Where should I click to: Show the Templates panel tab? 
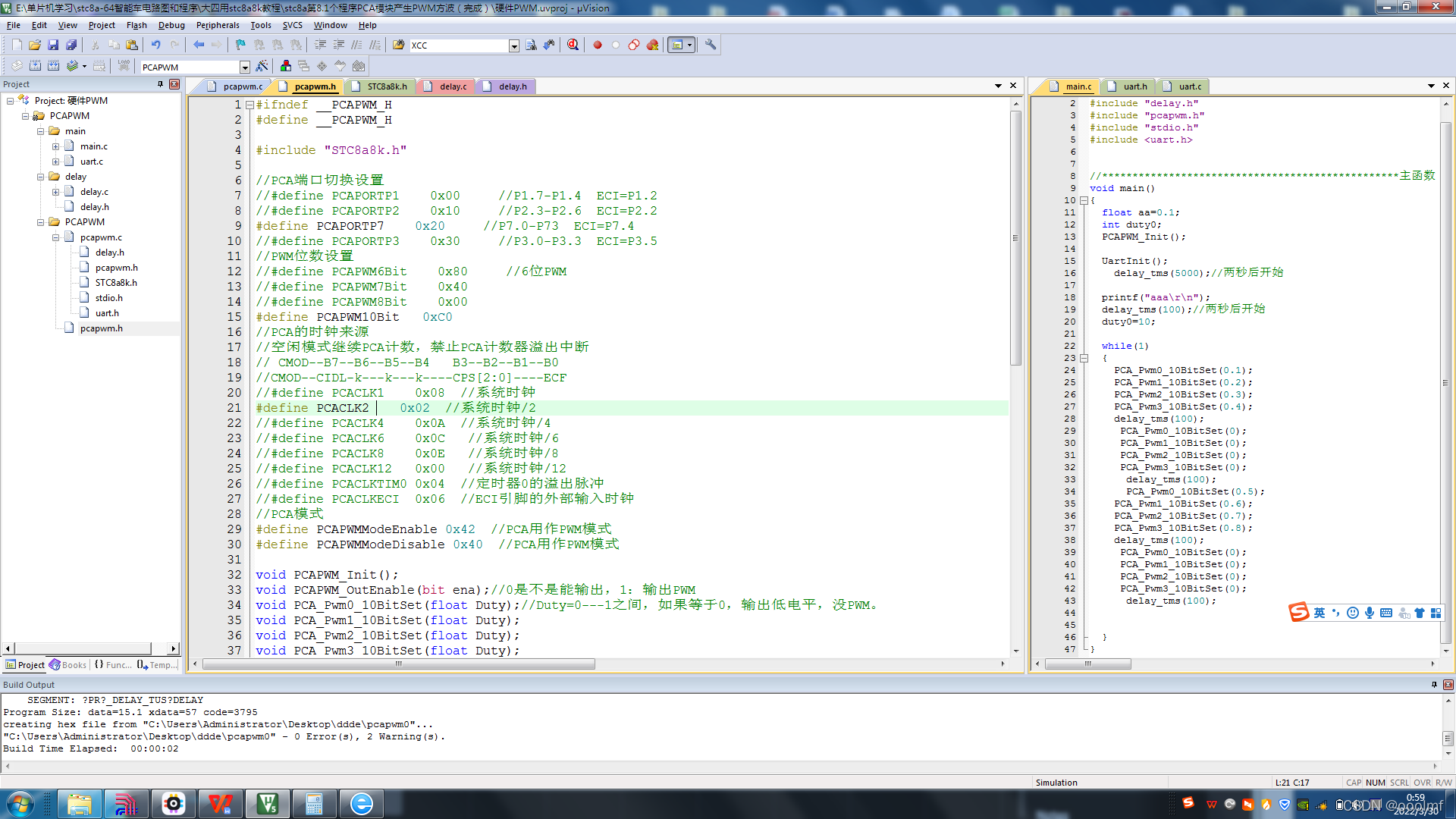click(x=157, y=665)
